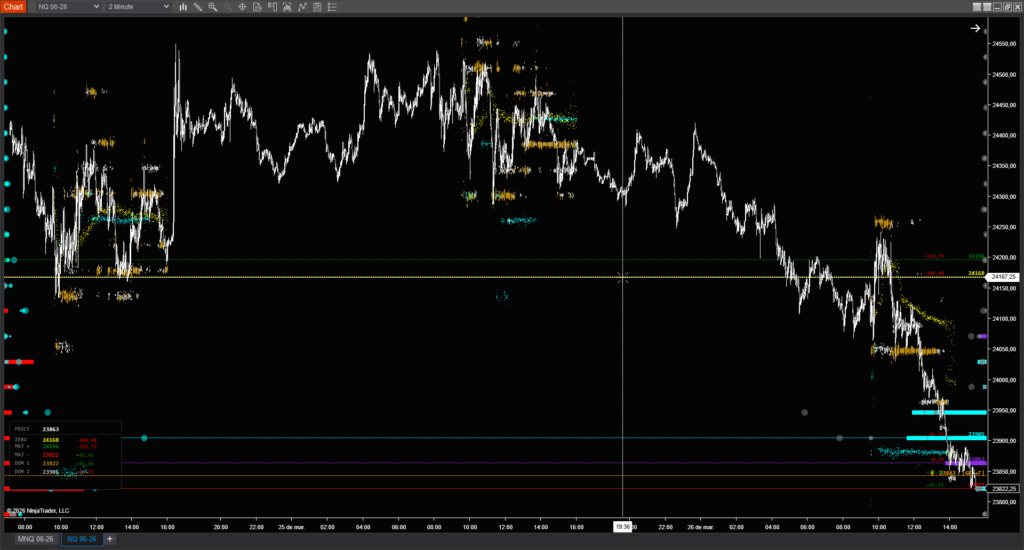Open the Drawing Tools pencil icon
1024x550 pixels.
197,7
